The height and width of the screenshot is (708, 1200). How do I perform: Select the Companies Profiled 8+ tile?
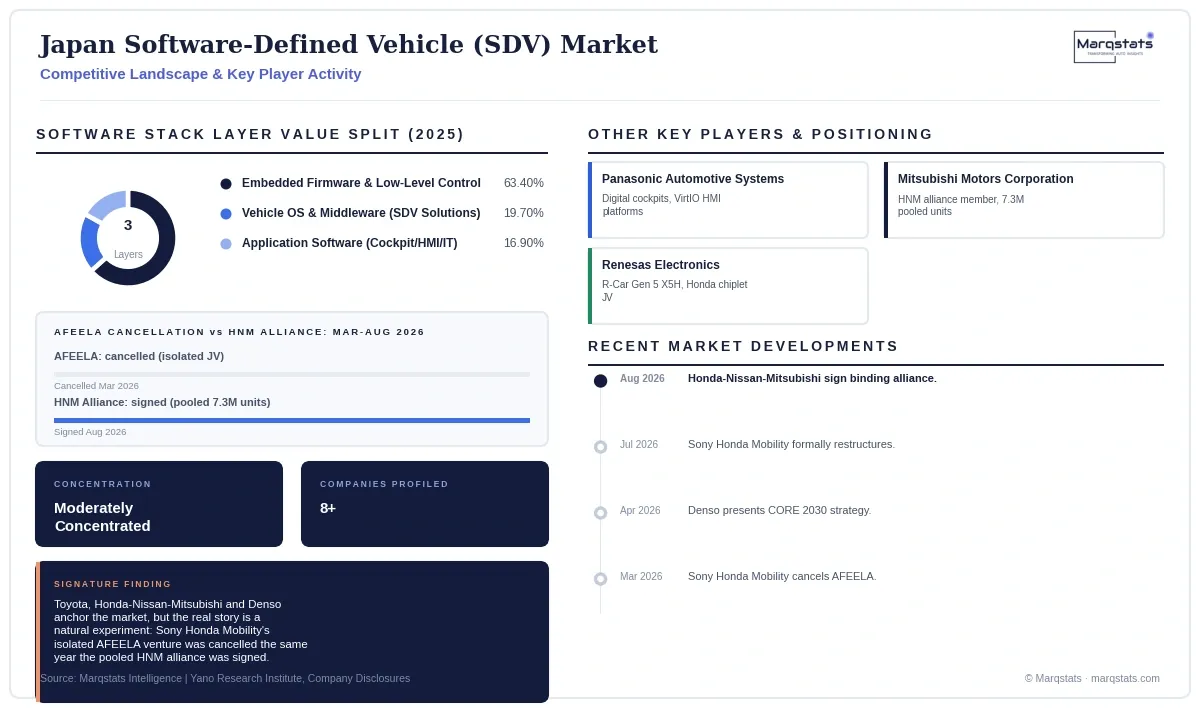click(425, 504)
